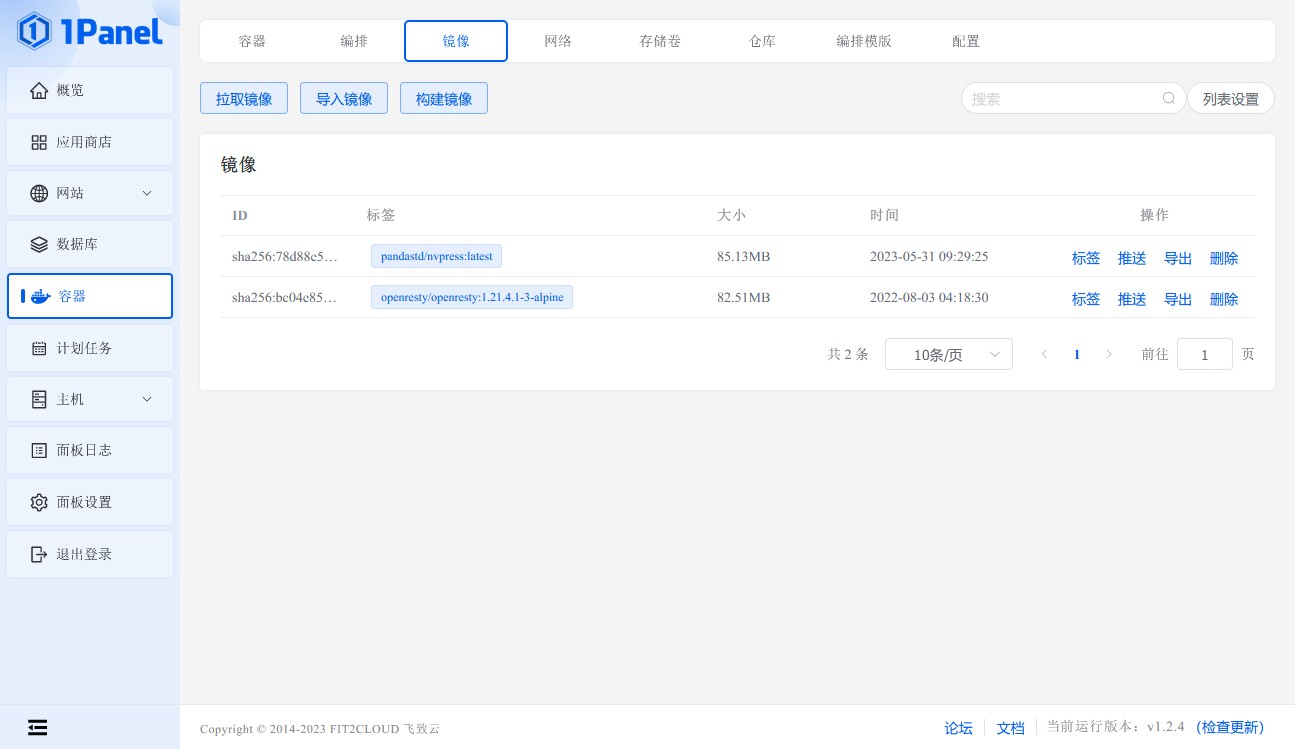
Task: Click the 1Panel logo
Action: pos(90,32)
